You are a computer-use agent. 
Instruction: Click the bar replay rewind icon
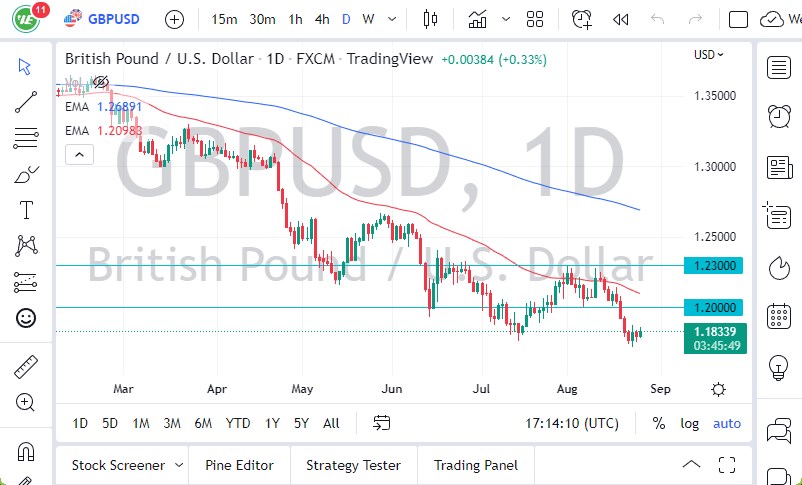click(x=621, y=19)
